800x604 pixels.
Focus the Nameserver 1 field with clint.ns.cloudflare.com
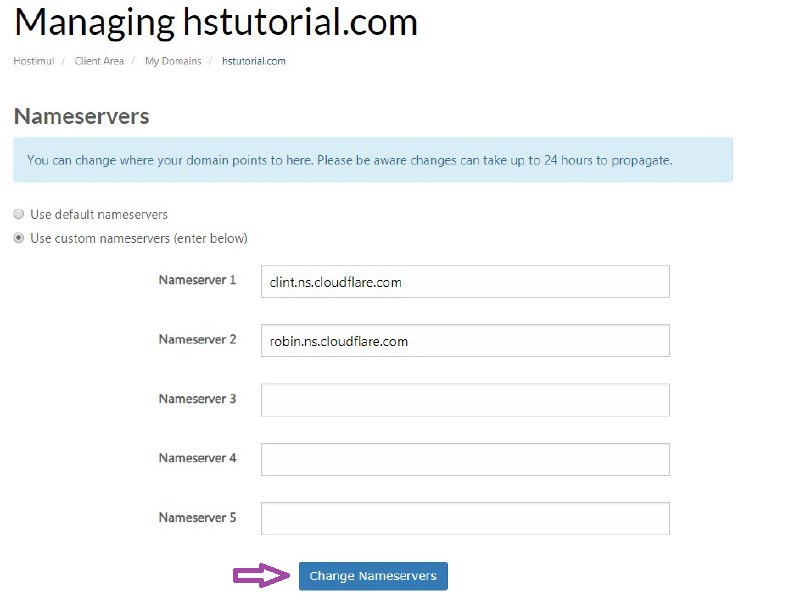coord(465,282)
